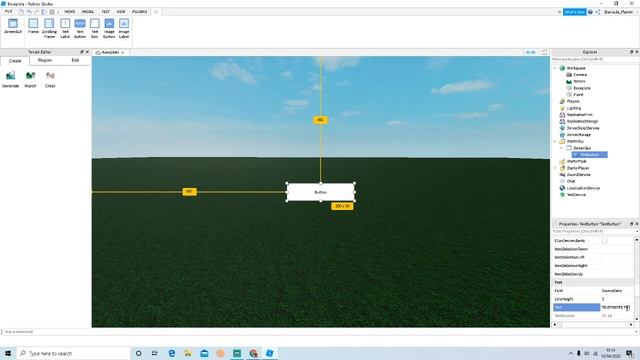640x360 pixels.
Task: Select LocalizationService in Explorer
Action: 583,188
